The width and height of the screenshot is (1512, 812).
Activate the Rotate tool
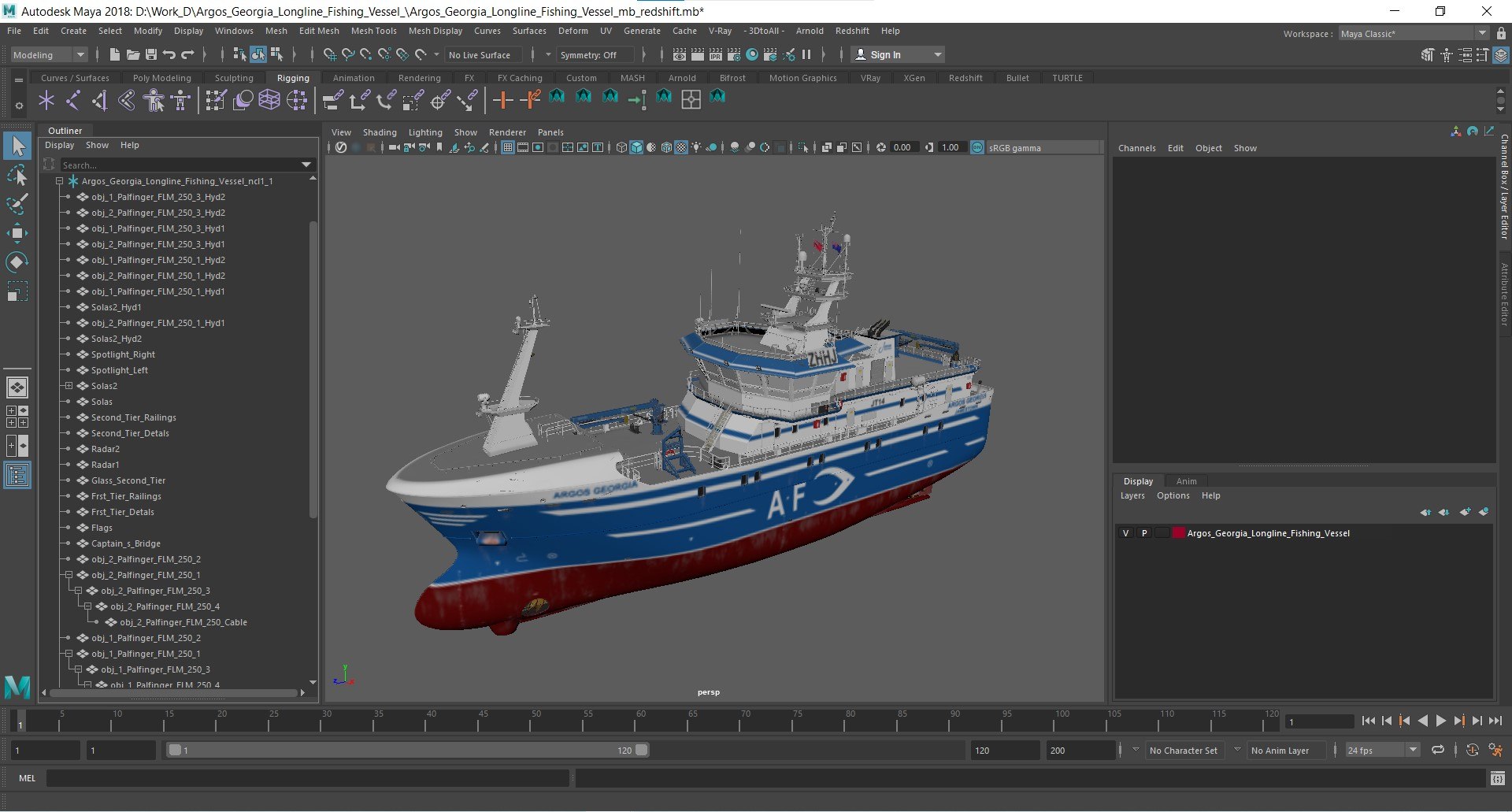point(17,262)
